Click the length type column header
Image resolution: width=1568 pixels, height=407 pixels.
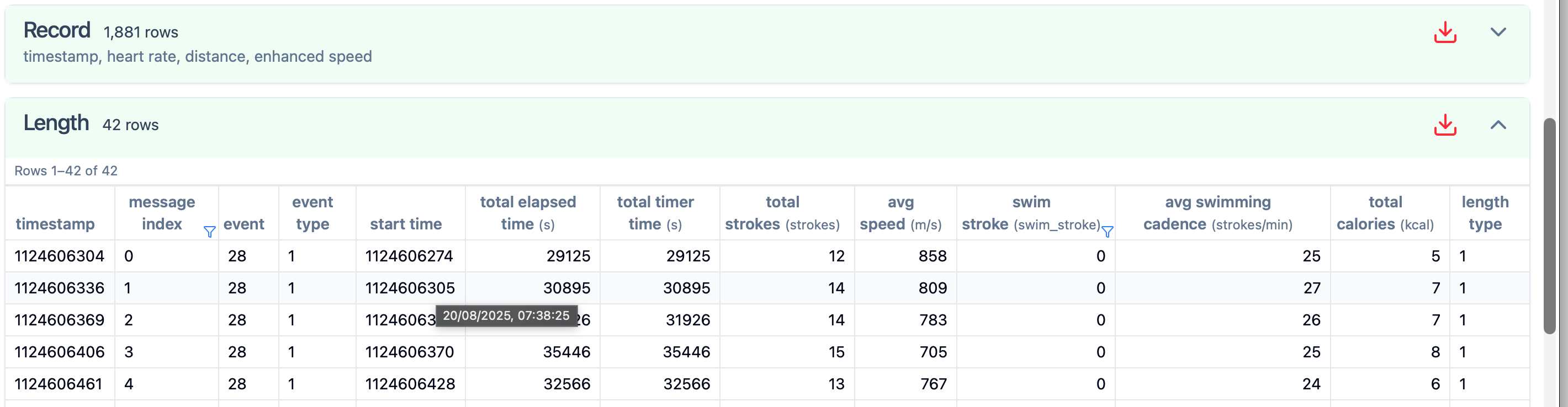point(1484,213)
